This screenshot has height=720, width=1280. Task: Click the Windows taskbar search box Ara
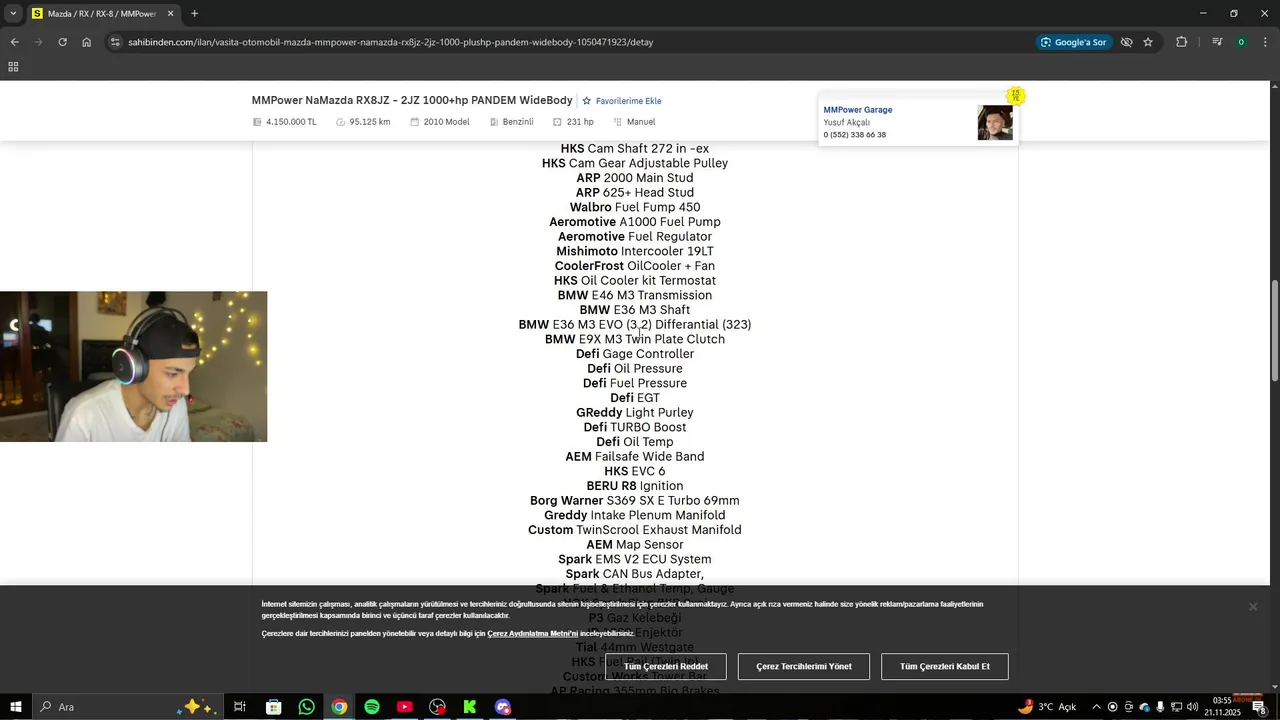tap(128, 706)
